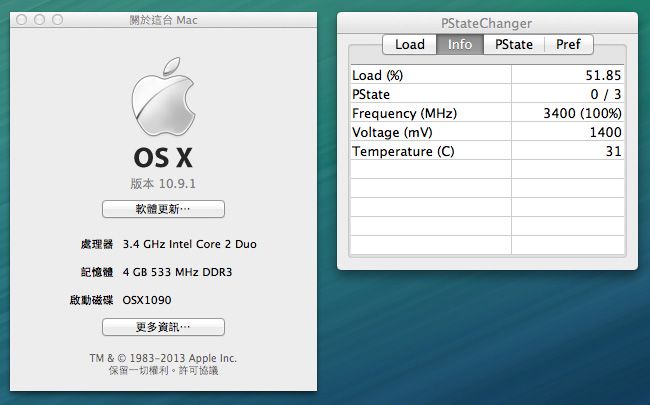Click the voltage value 1400
Screen dimensions: 650x405
coord(606,132)
